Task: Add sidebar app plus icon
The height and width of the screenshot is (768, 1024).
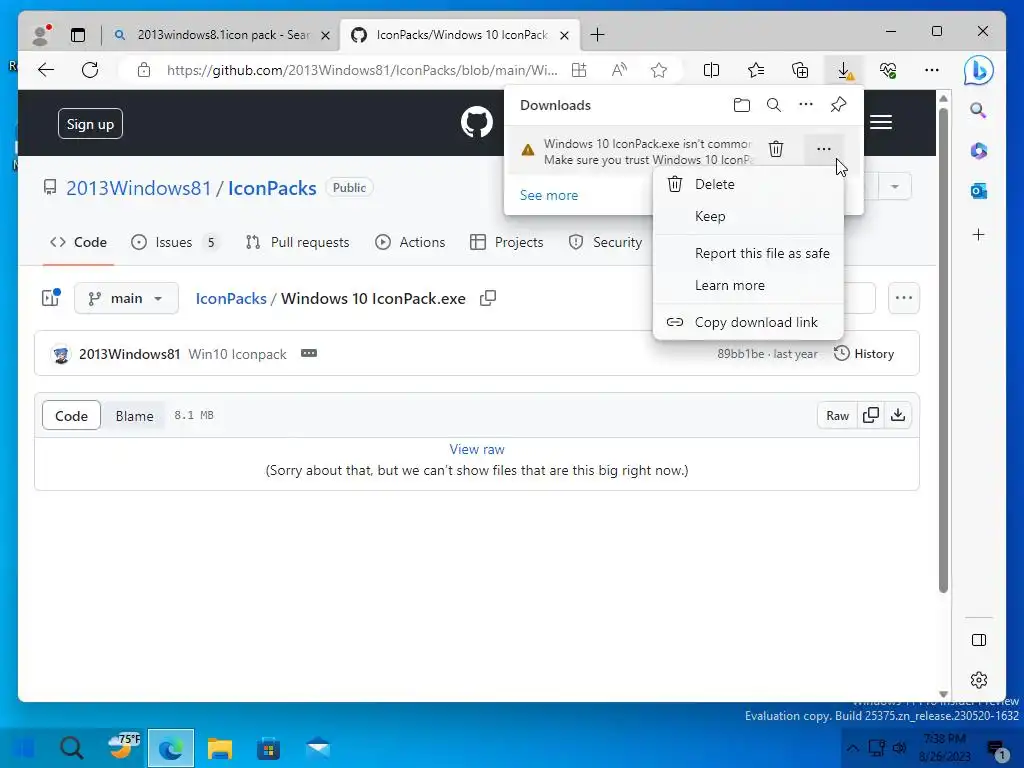Action: [x=978, y=234]
